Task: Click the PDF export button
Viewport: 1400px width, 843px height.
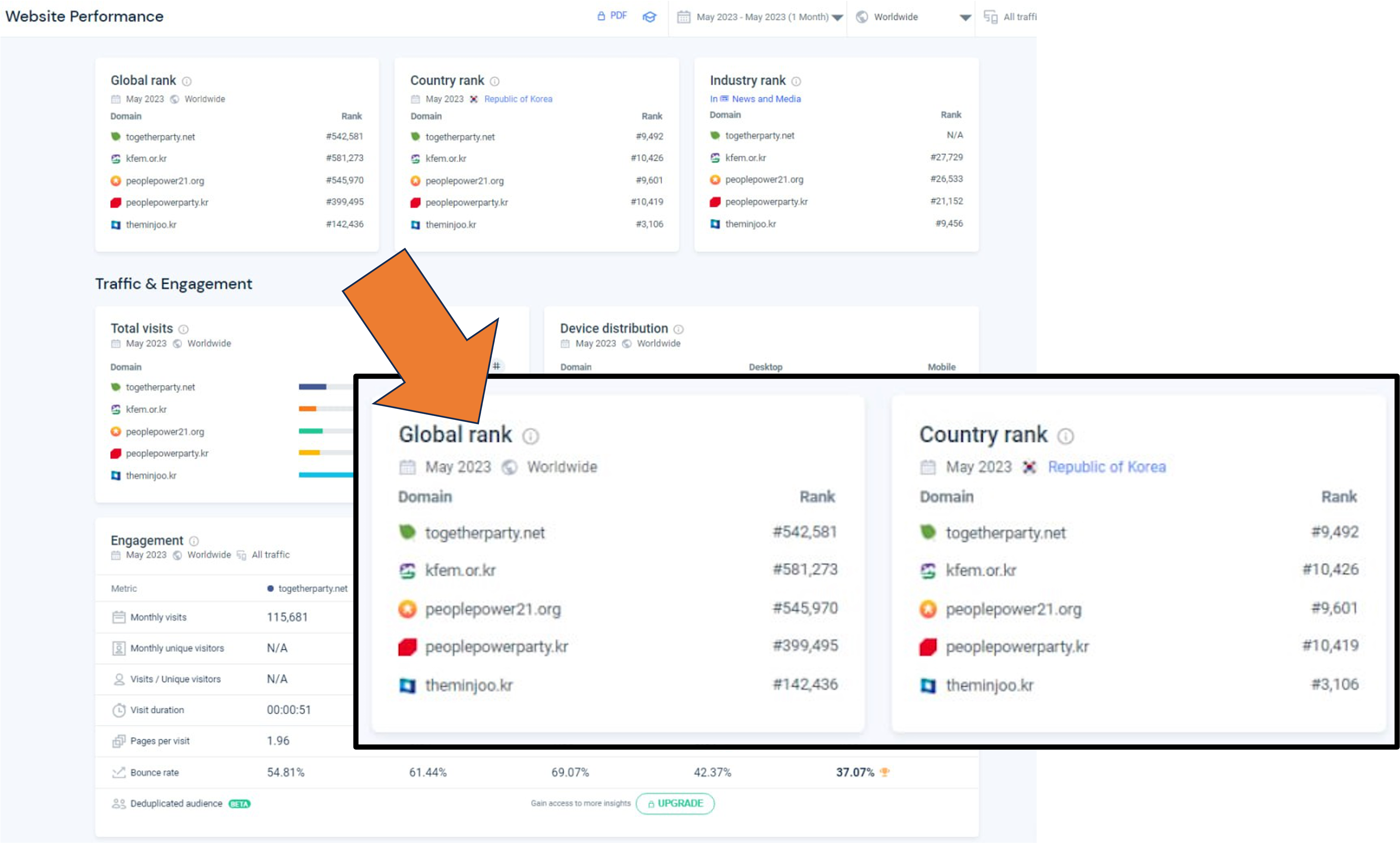Action: (x=612, y=16)
